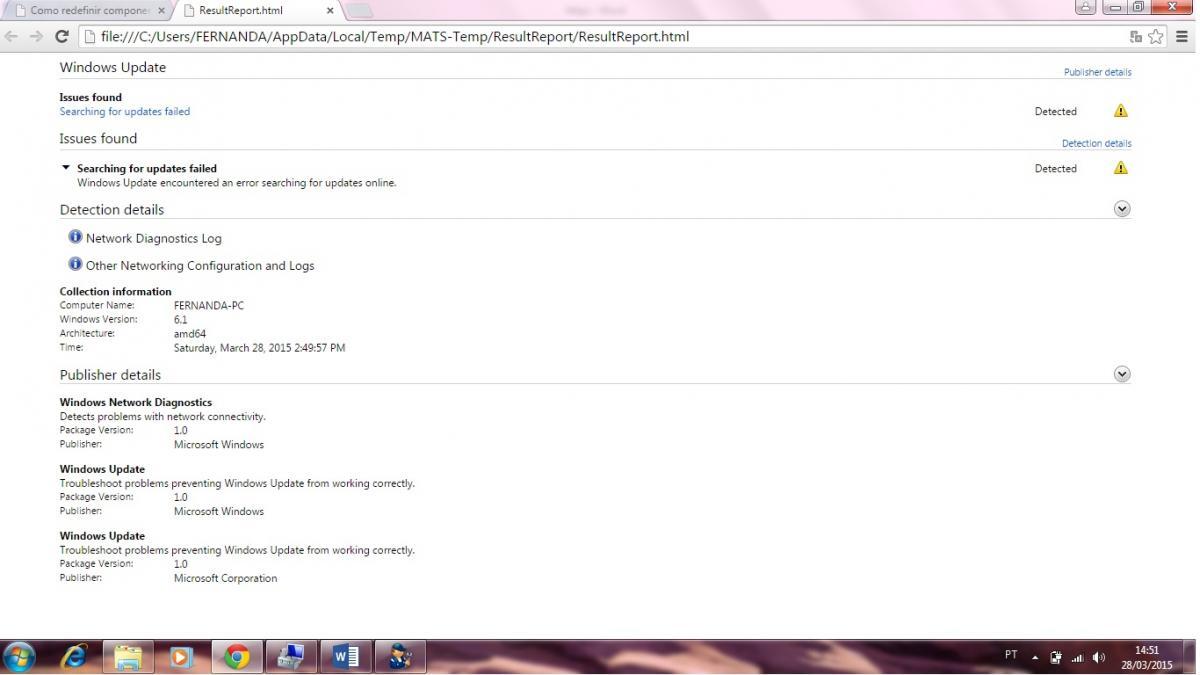Select architecture value amd64

click(190, 333)
